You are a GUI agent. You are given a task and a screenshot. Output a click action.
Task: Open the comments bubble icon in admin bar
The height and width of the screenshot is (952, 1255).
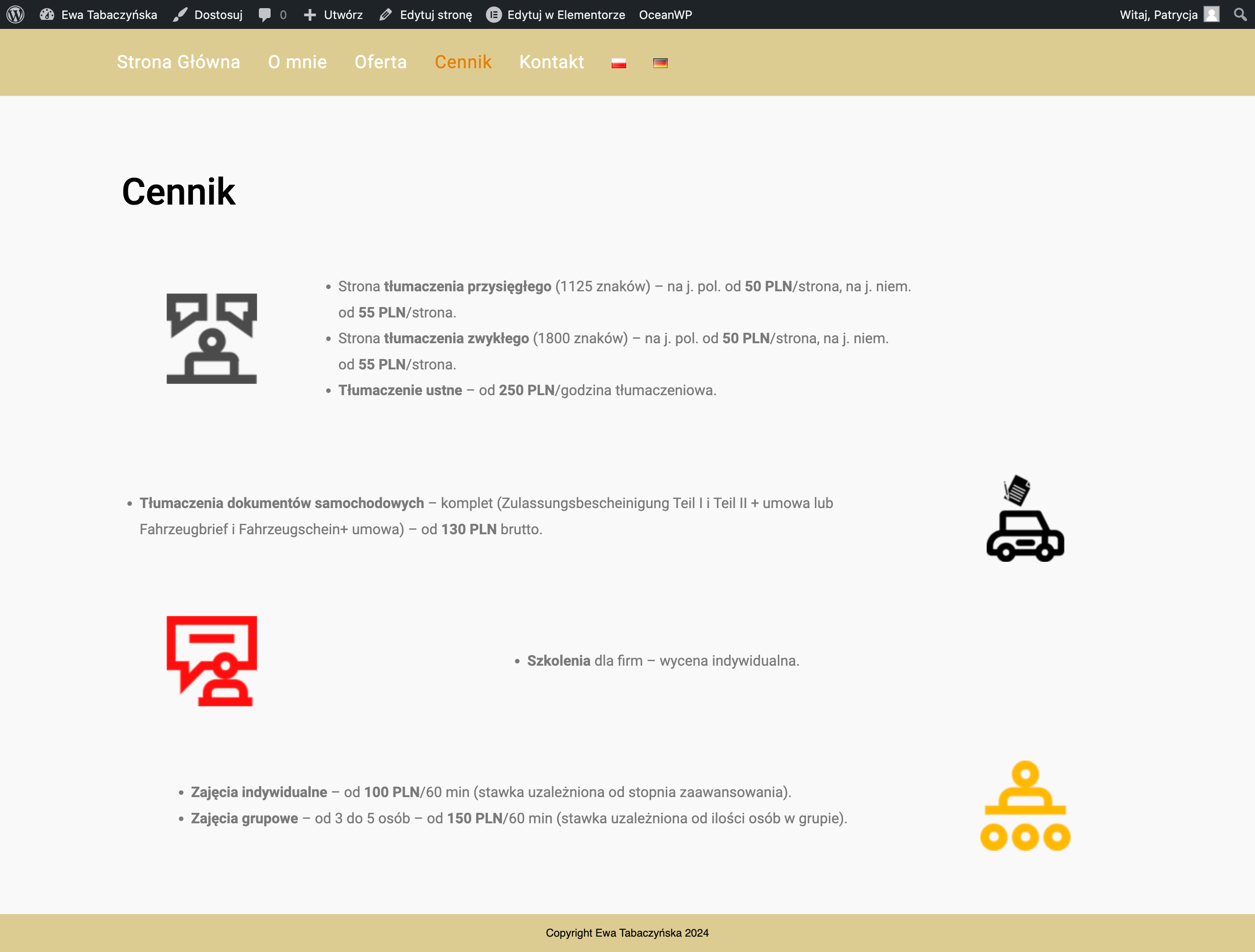[265, 15]
